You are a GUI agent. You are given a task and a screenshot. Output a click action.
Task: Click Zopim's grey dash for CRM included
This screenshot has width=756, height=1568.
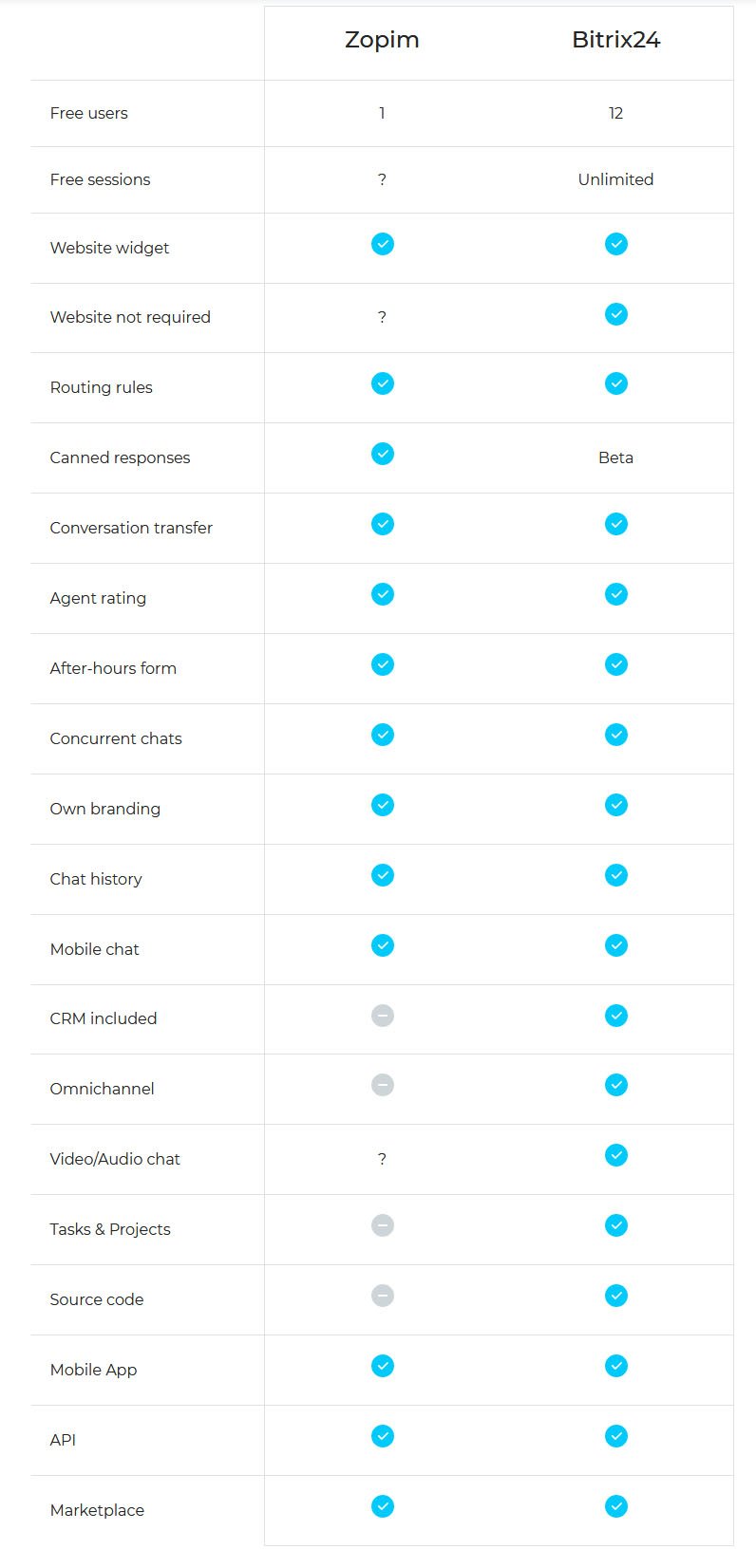point(382,1016)
